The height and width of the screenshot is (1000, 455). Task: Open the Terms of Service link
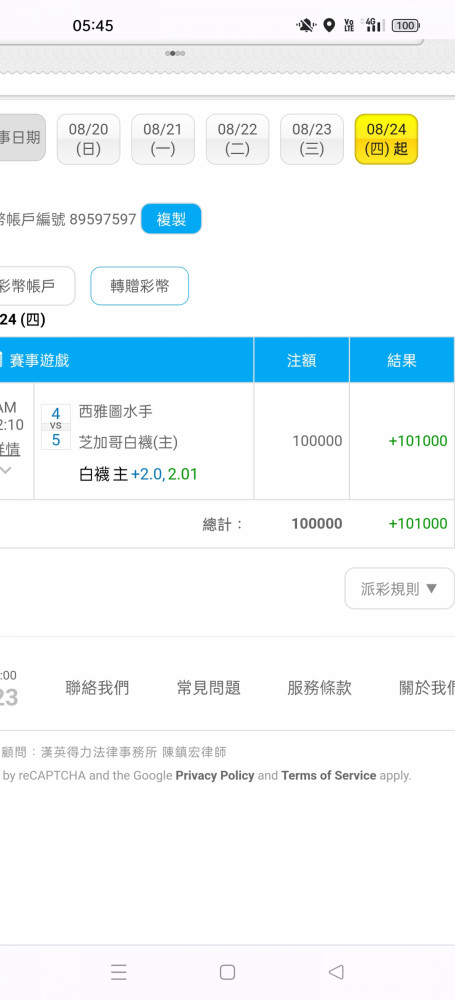point(329,776)
